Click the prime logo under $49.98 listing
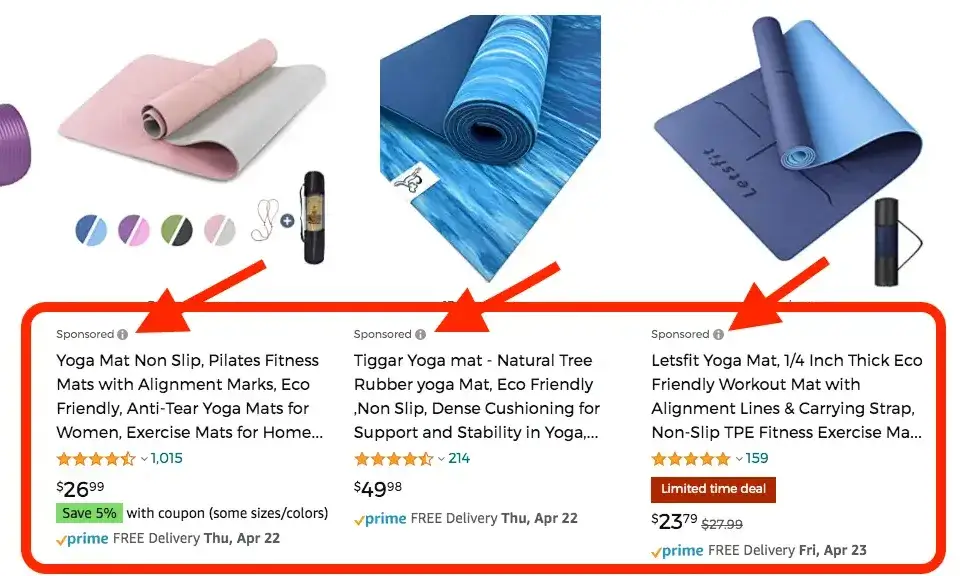 pyautogui.click(x=380, y=519)
